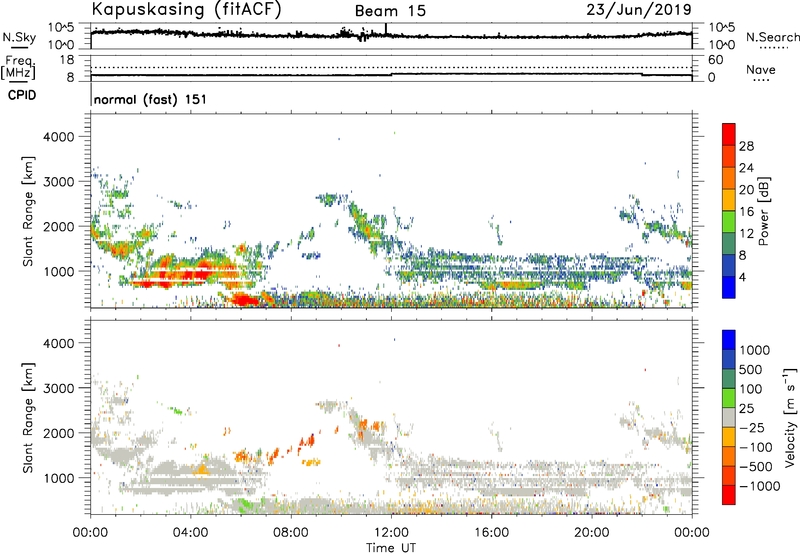The width and height of the screenshot is (800, 554).
Task: Click the 20:00 time axis tick label
Action: tap(591, 533)
